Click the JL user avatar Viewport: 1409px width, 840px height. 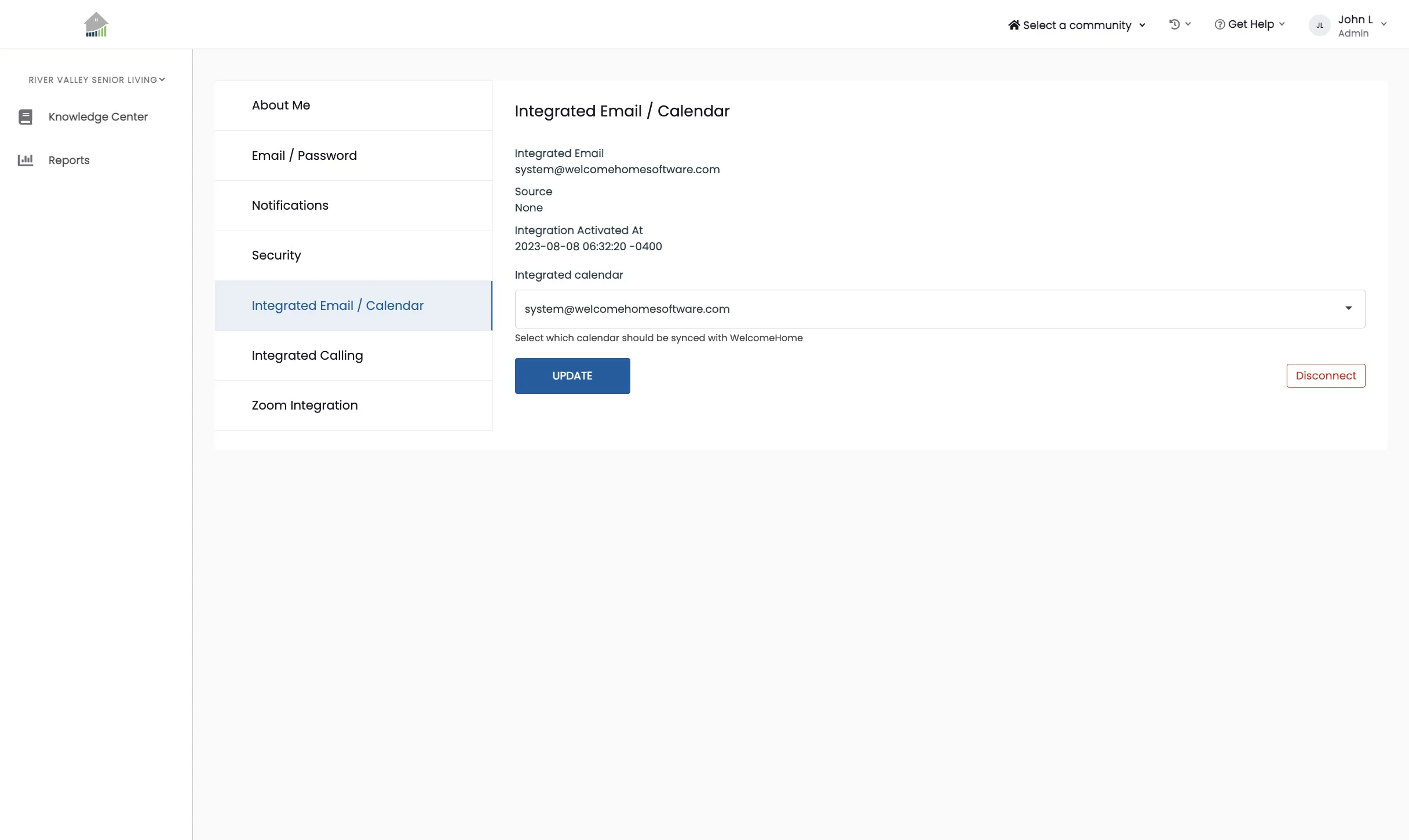coord(1319,25)
